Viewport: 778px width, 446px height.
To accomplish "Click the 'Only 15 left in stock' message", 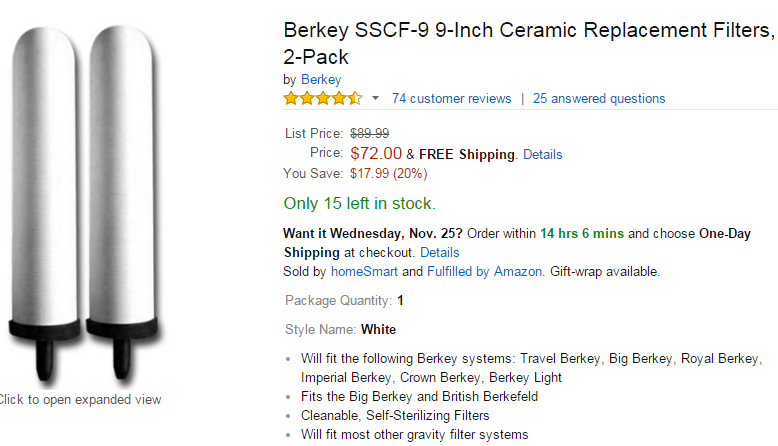I will [x=360, y=203].
